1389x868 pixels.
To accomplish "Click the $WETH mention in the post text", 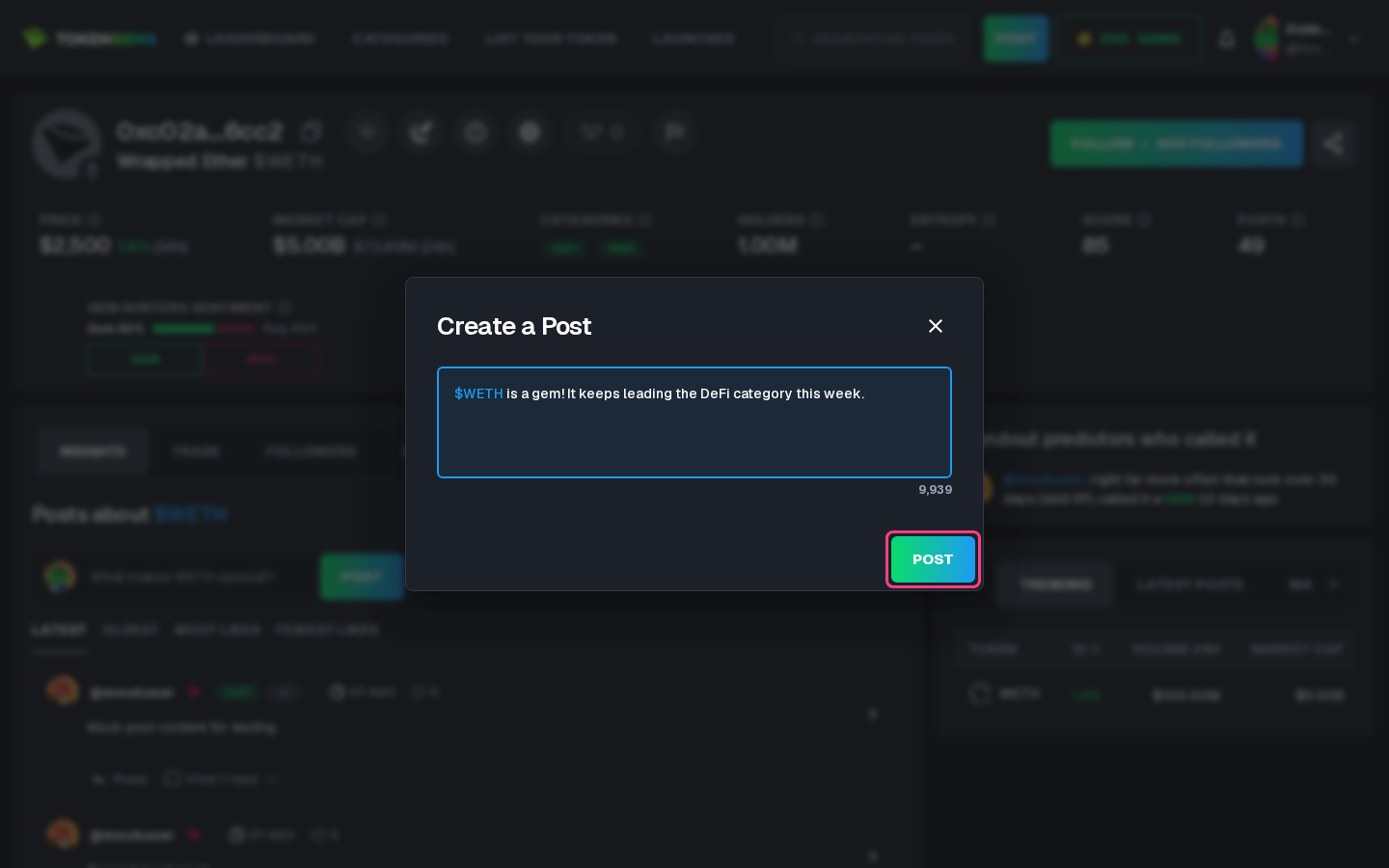I will (478, 393).
